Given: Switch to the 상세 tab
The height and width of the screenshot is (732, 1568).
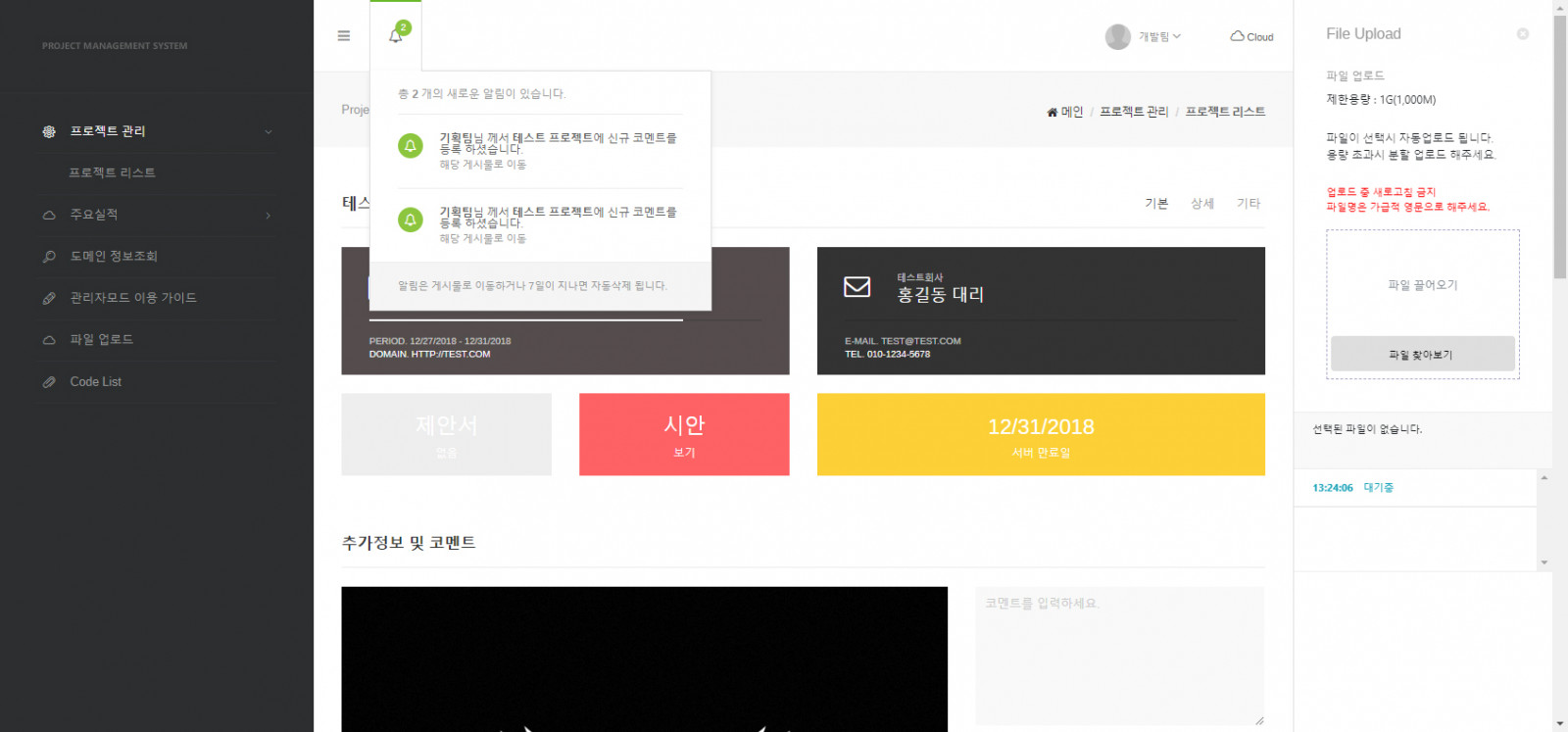Looking at the screenshot, I should point(1202,203).
